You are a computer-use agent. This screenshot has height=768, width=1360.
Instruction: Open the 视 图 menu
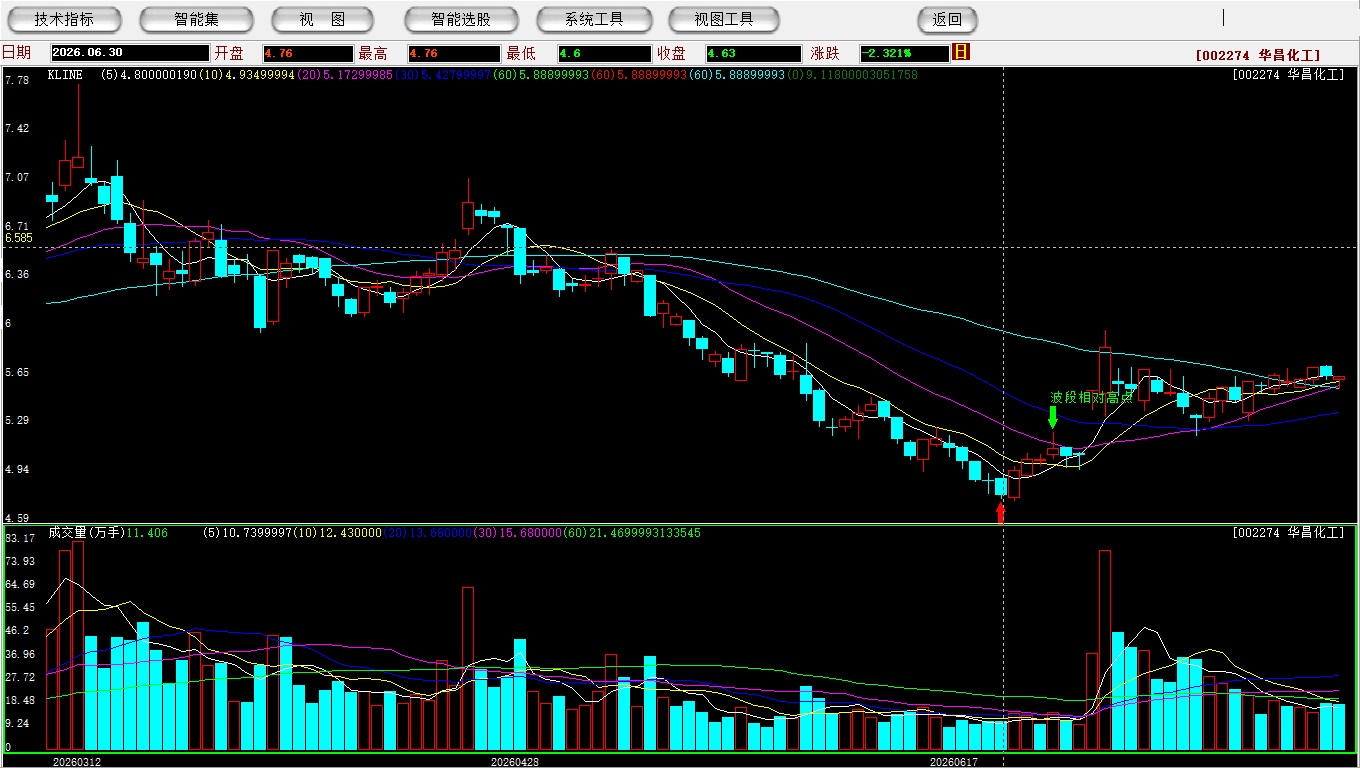click(322, 19)
